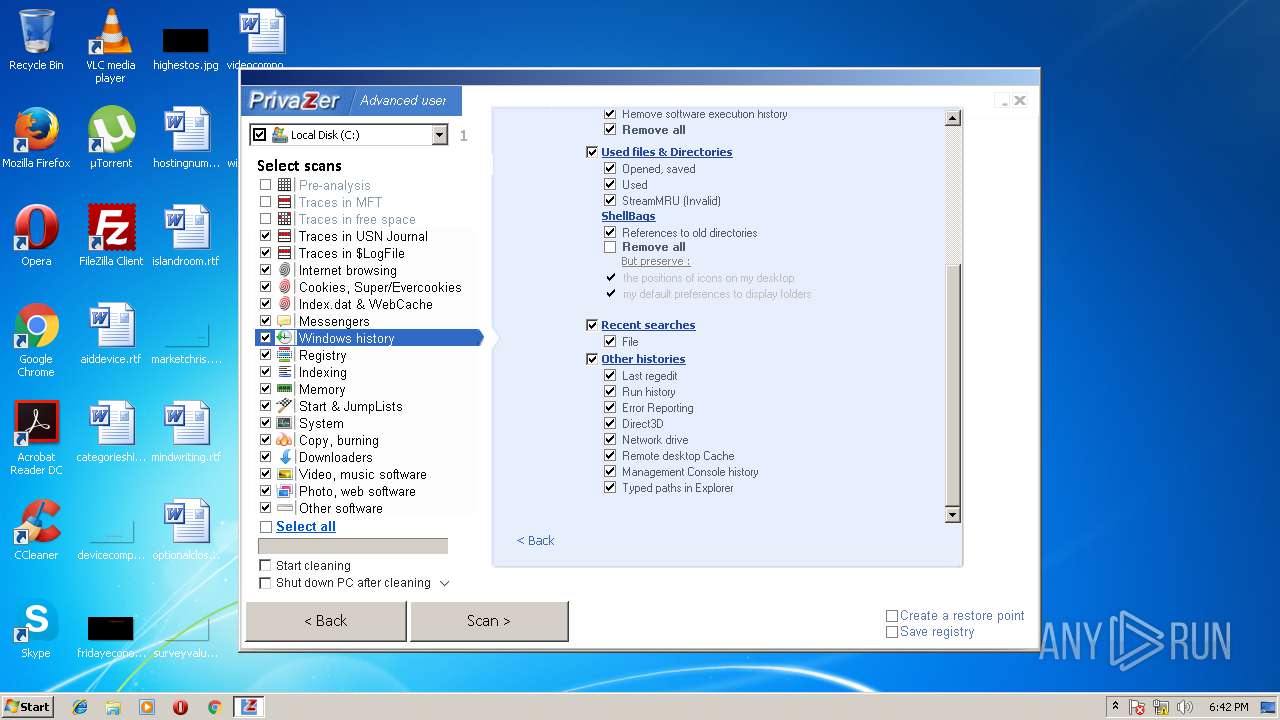The height and width of the screenshot is (720, 1280).
Task: Click the Traces in MFT icon
Action: [285, 202]
